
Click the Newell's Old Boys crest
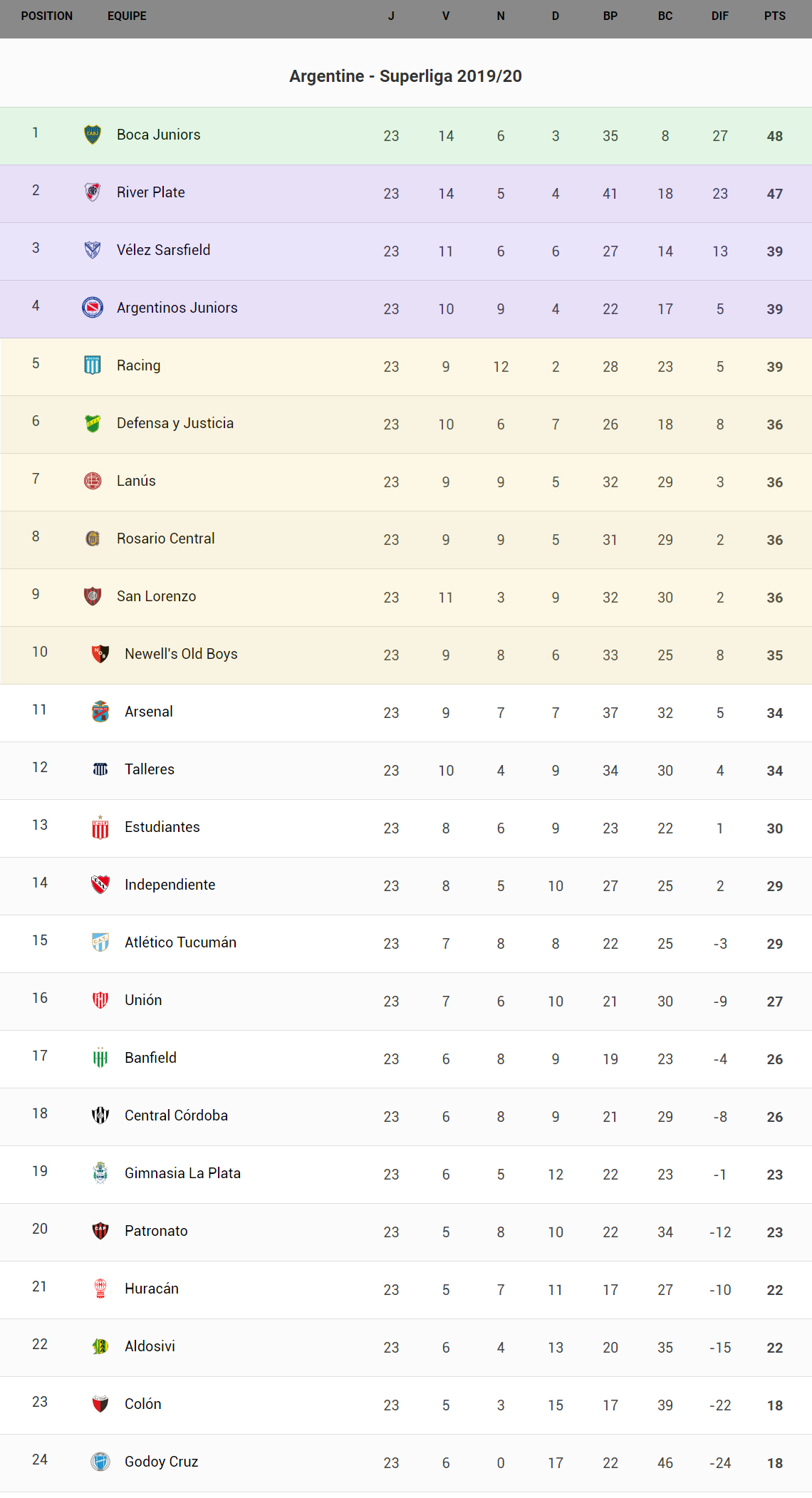pos(100,654)
